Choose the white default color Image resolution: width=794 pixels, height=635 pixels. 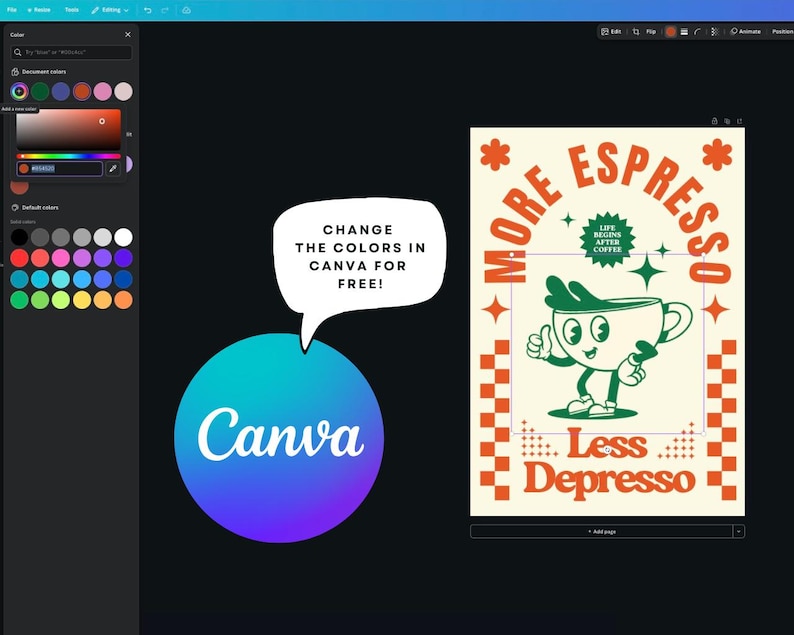point(123,237)
